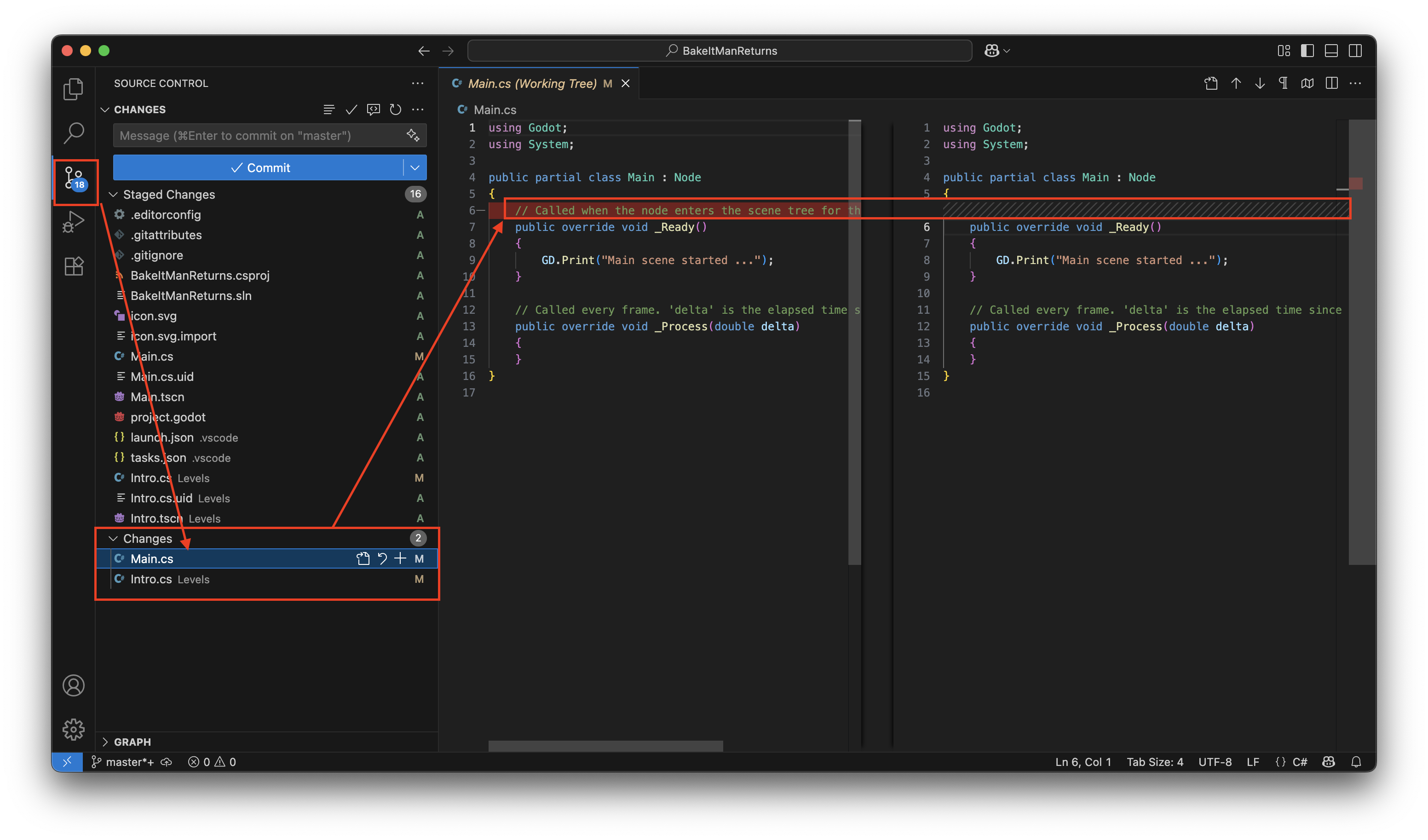Toggle inline view in diff editor toolbar
Viewport: 1428px width, 840px height.
[1332, 83]
